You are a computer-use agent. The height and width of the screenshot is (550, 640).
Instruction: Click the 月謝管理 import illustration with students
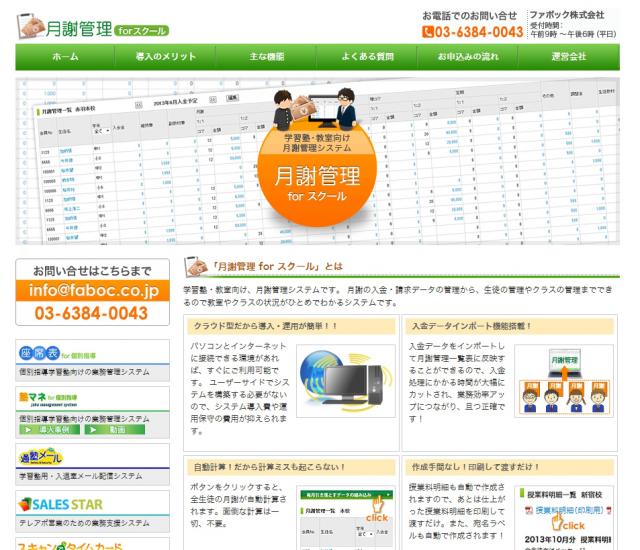564,381
